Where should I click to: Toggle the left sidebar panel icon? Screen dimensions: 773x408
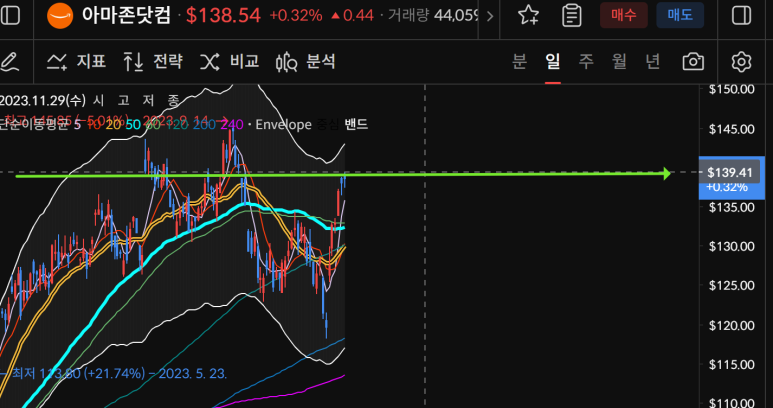(x=10, y=15)
